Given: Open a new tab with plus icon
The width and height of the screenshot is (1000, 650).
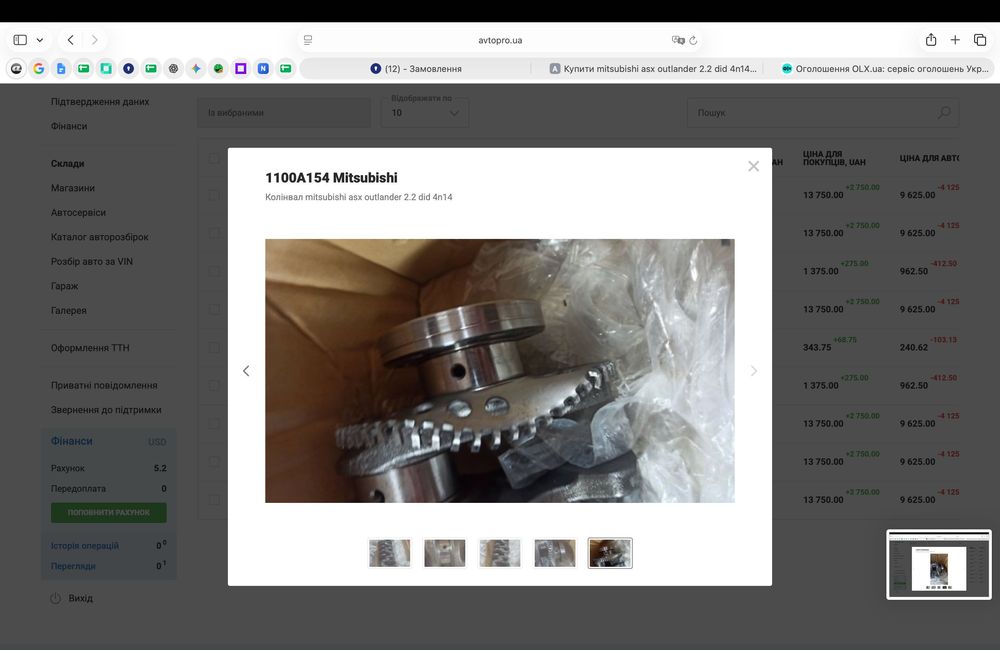Looking at the screenshot, I should [x=955, y=40].
